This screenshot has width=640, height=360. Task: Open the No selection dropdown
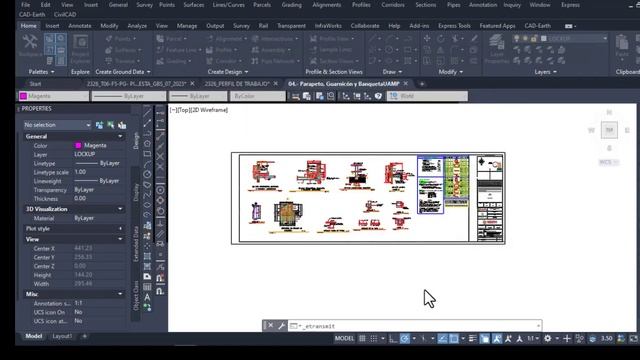pos(57,125)
